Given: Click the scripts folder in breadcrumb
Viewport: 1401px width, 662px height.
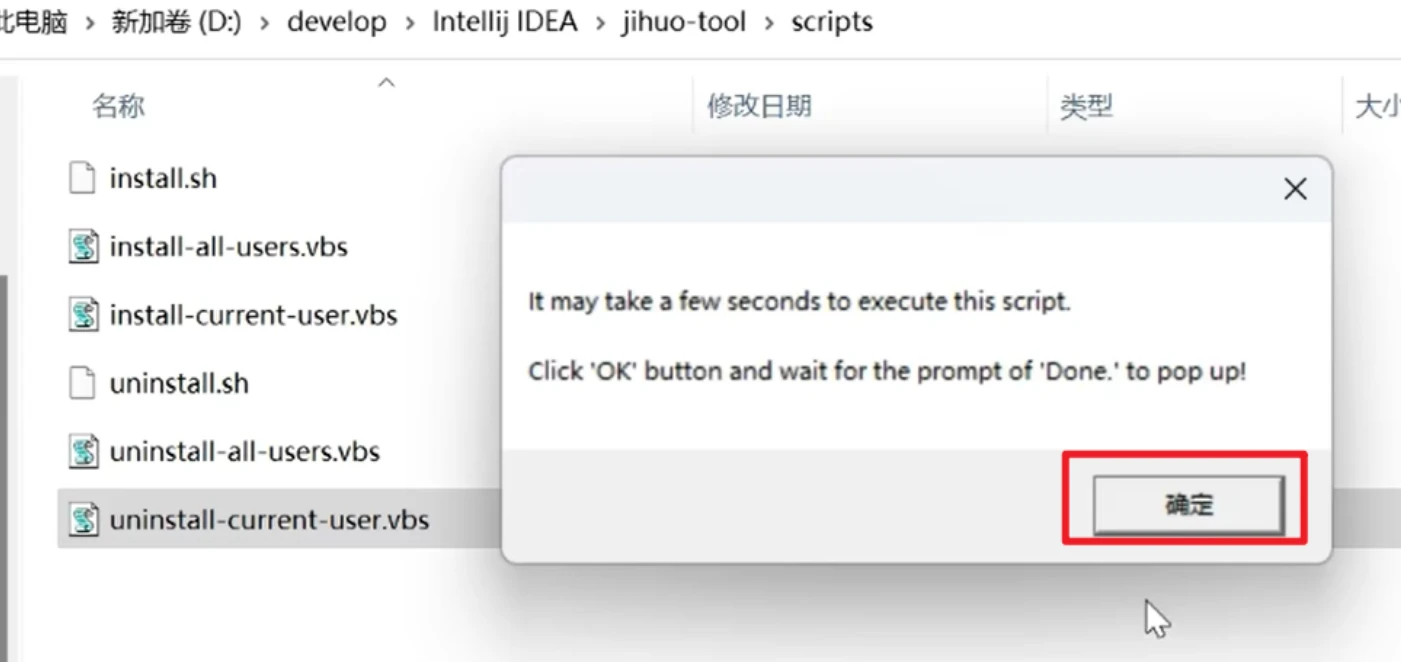Looking at the screenshot, I should point(832,22).
